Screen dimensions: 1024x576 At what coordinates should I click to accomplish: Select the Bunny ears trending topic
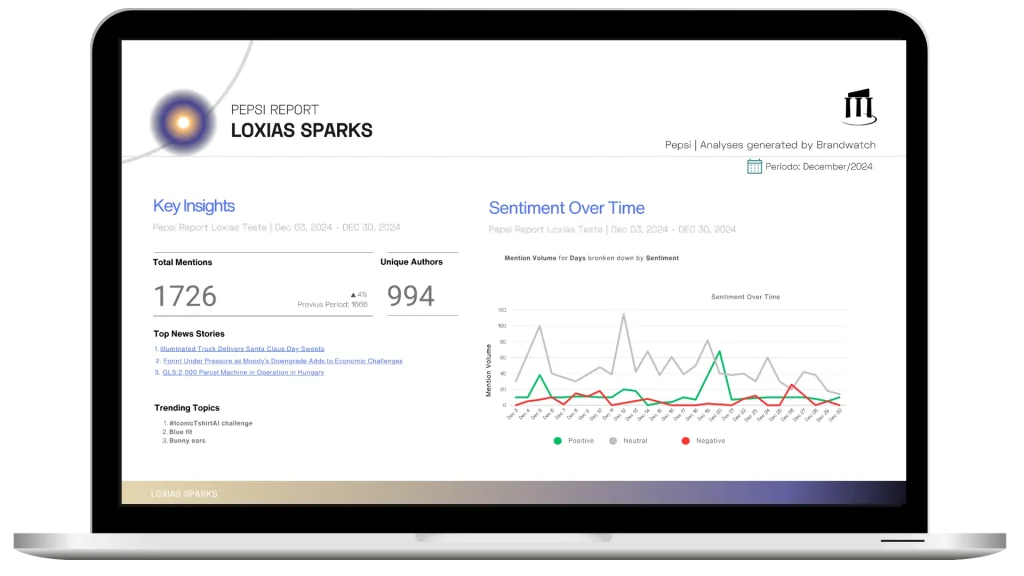[187, 441]
